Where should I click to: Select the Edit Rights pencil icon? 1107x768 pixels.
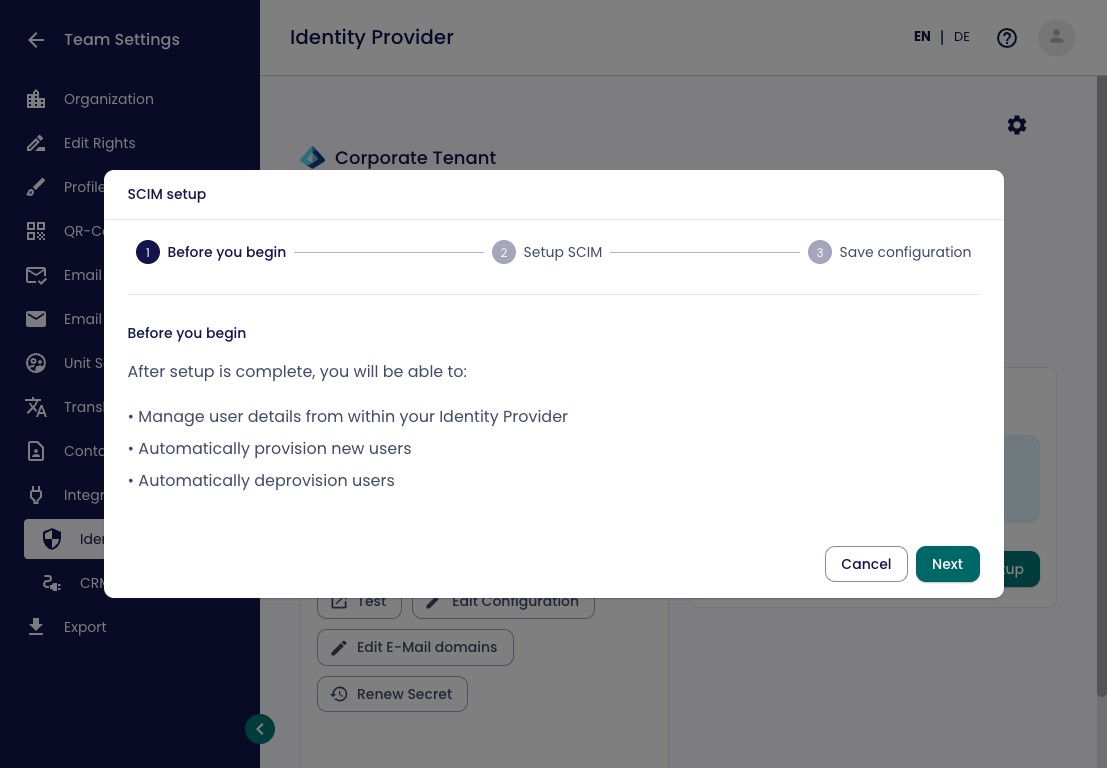point(36,143)
